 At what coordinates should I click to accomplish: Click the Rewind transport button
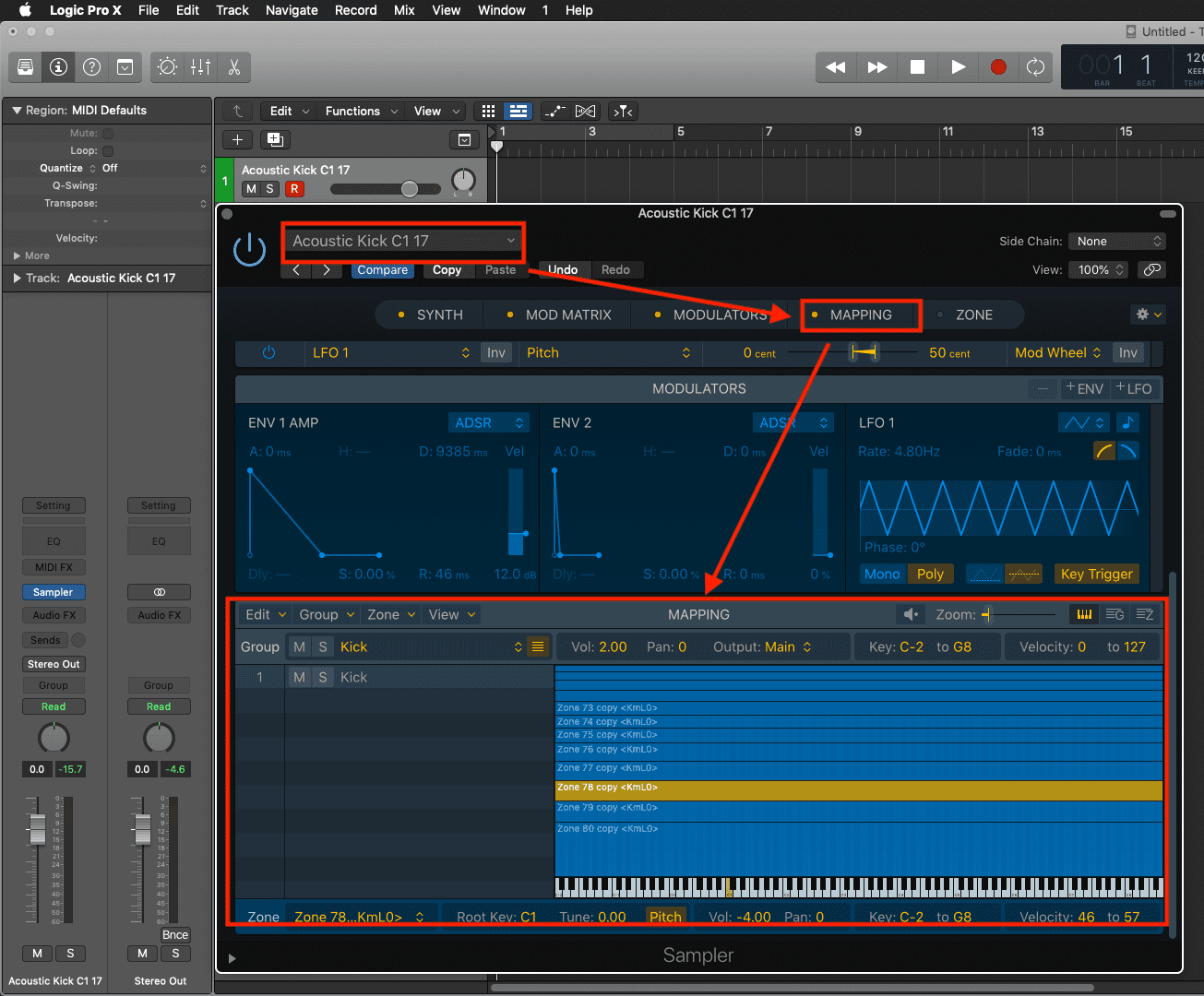pos(836,67)
